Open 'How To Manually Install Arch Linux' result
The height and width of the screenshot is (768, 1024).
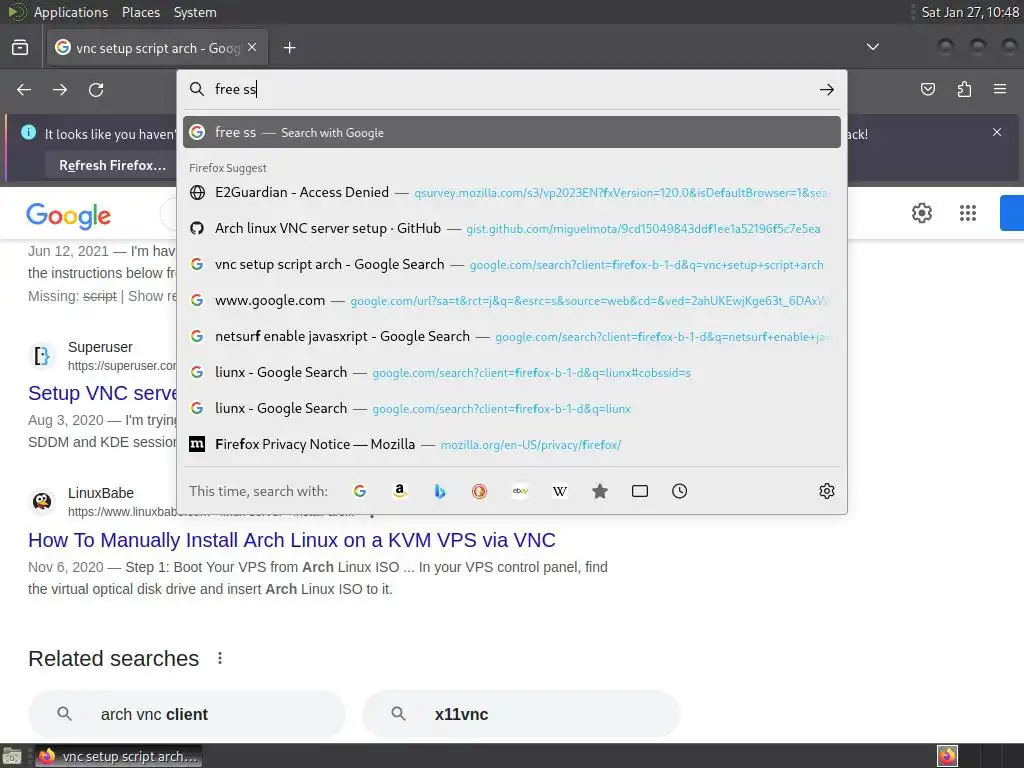coord(292,540)
